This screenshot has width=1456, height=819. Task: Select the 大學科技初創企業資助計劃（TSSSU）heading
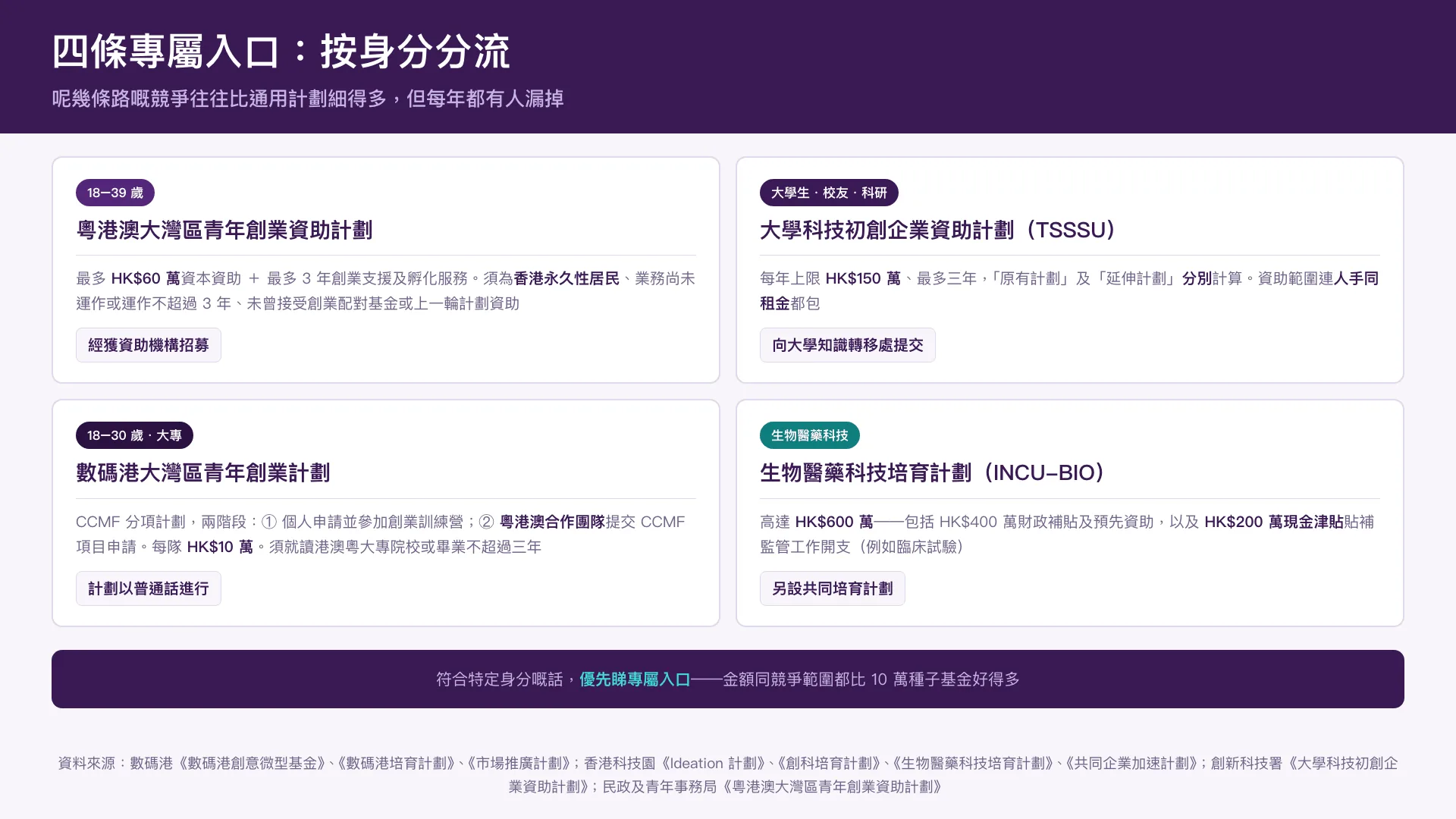pos(937,230)
